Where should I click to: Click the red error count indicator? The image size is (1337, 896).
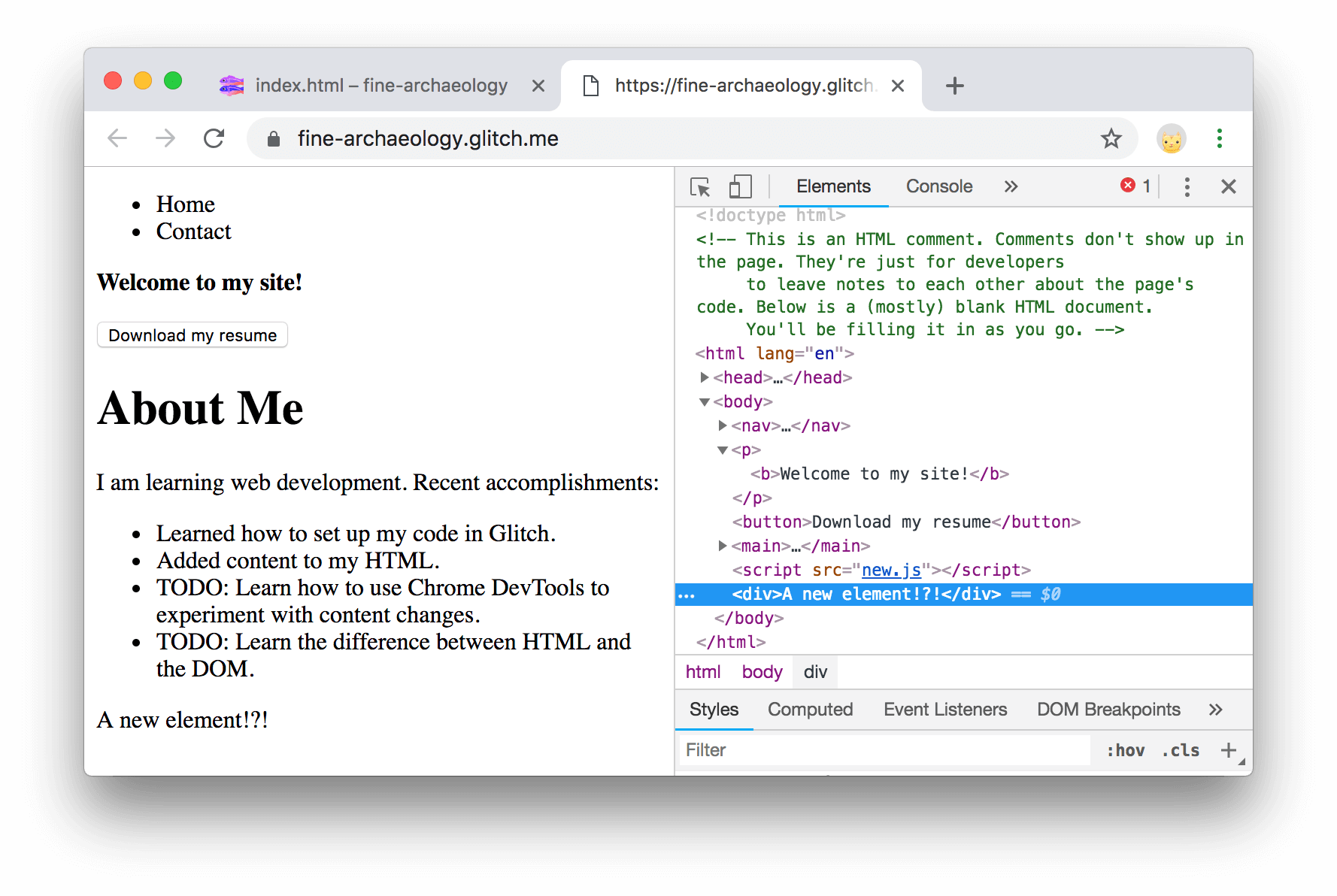(x=1135, y=186)
